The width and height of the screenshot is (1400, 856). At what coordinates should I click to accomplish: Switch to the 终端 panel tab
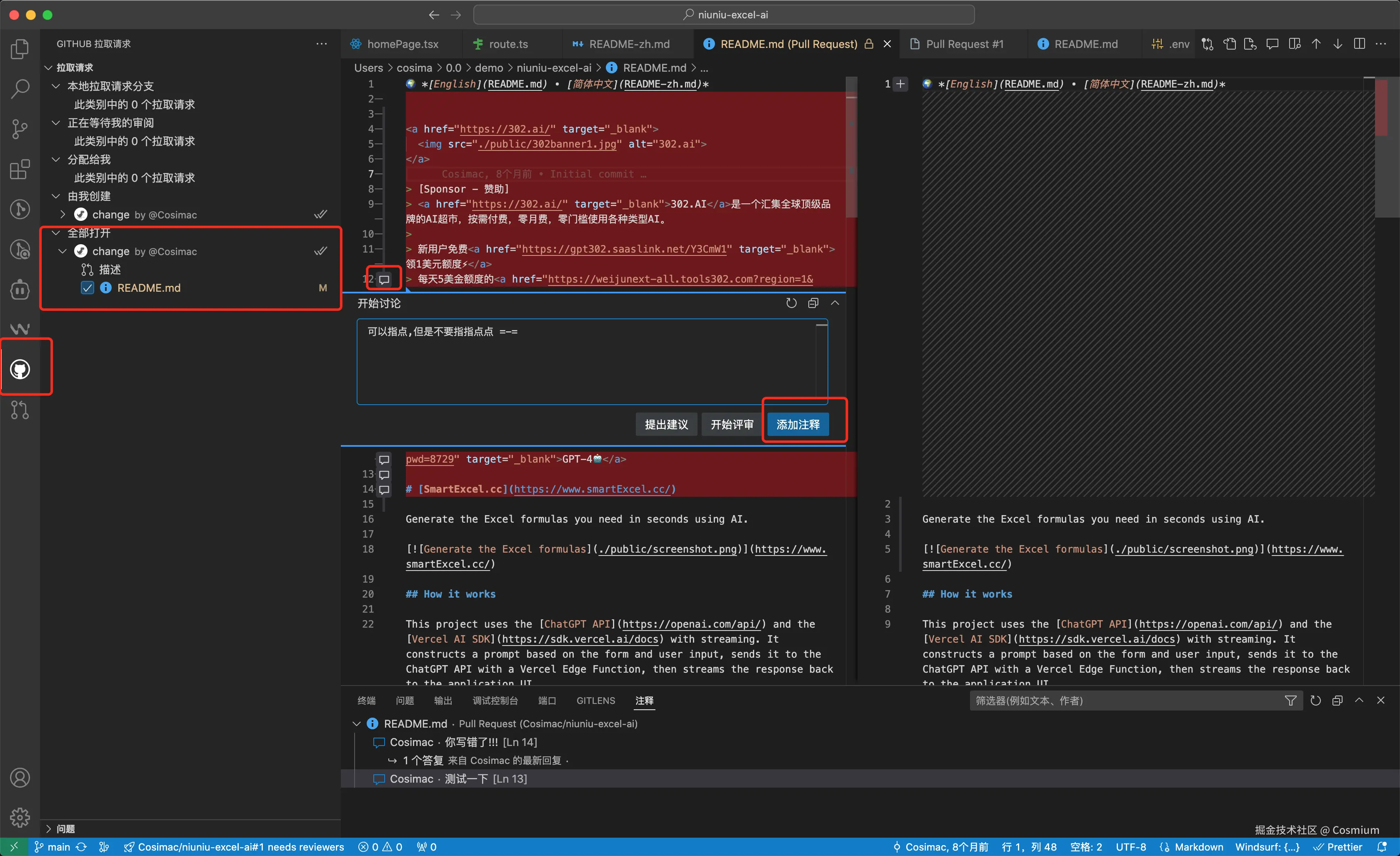coord(367,700)
